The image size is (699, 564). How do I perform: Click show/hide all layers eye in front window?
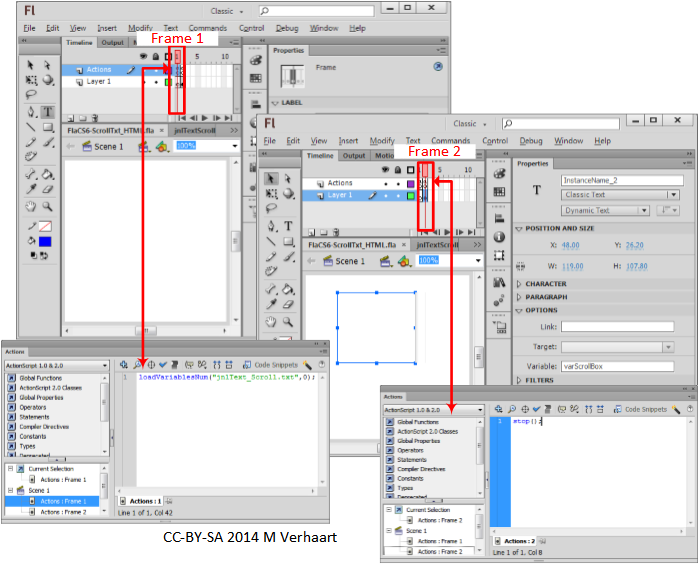pyautogui.click(x=386, y=170)
